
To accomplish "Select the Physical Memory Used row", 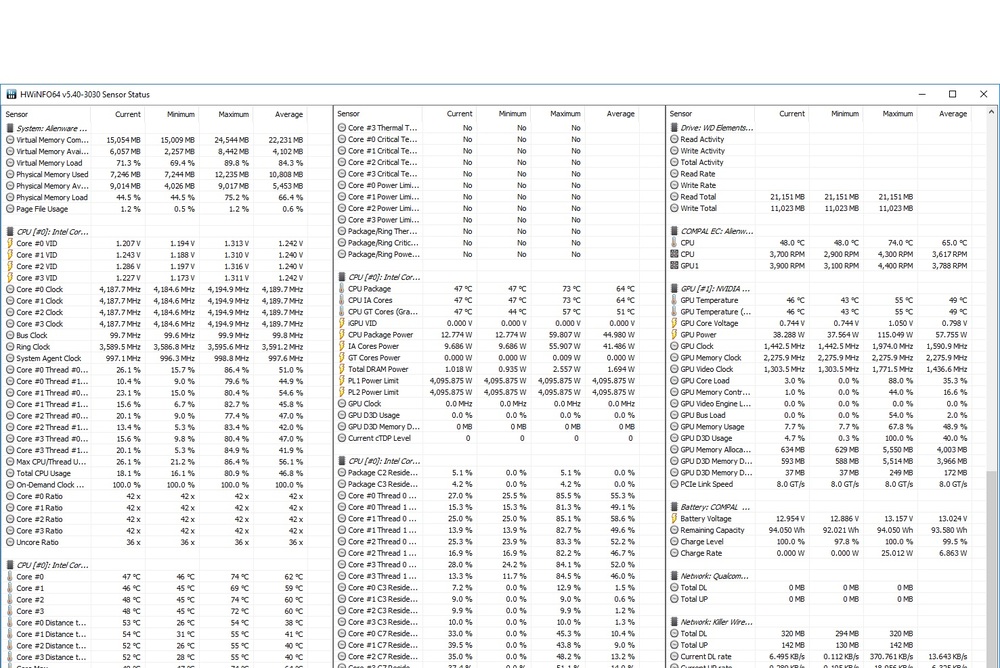I will pyautogui.click(x=52, y=174).
